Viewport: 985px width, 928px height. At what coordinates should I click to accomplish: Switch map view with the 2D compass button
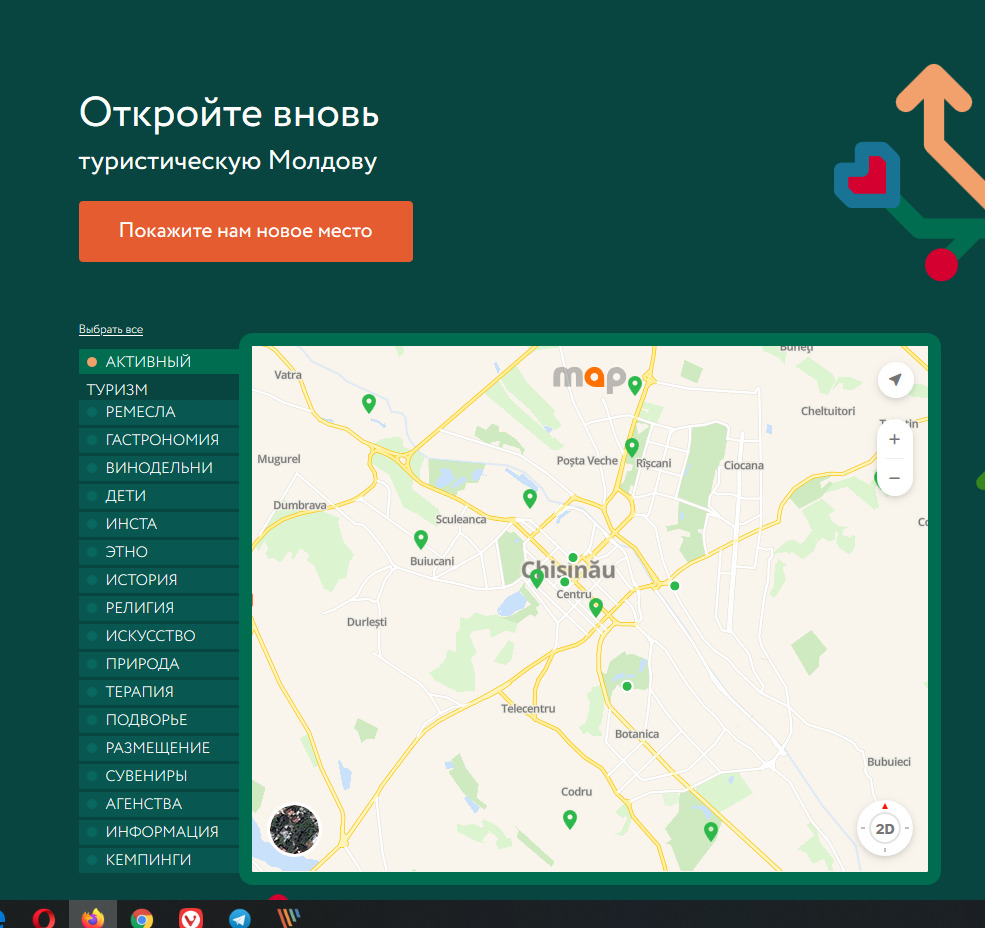[x=884, y=829]
